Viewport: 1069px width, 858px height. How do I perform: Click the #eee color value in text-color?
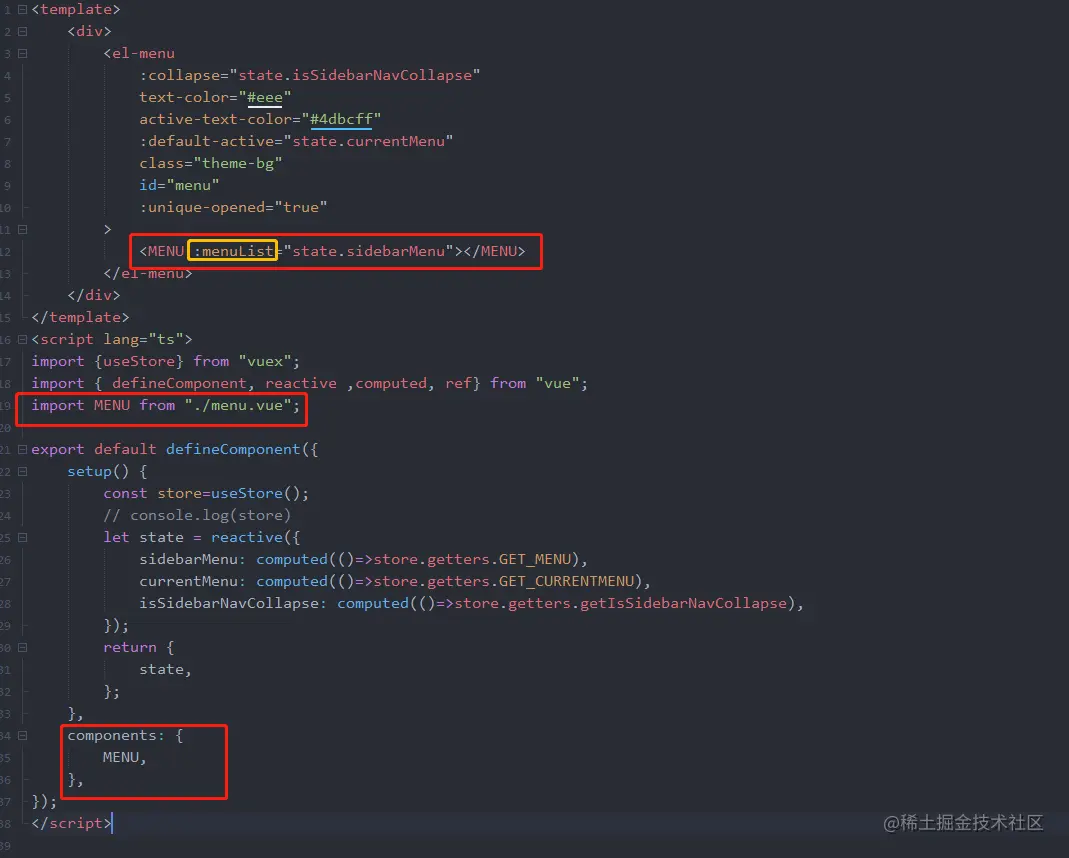(x=265, y=97)
